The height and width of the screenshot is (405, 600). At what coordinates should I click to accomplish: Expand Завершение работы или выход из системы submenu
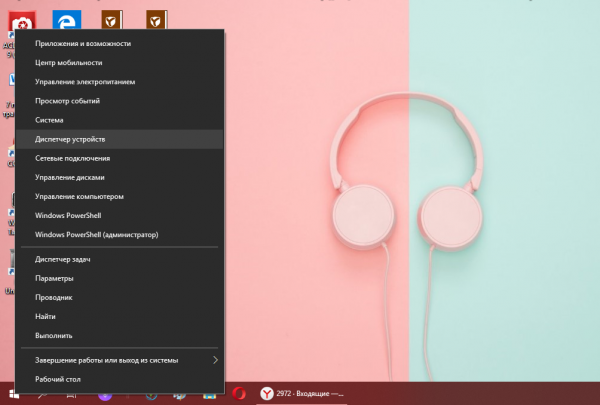pos(119,360)
